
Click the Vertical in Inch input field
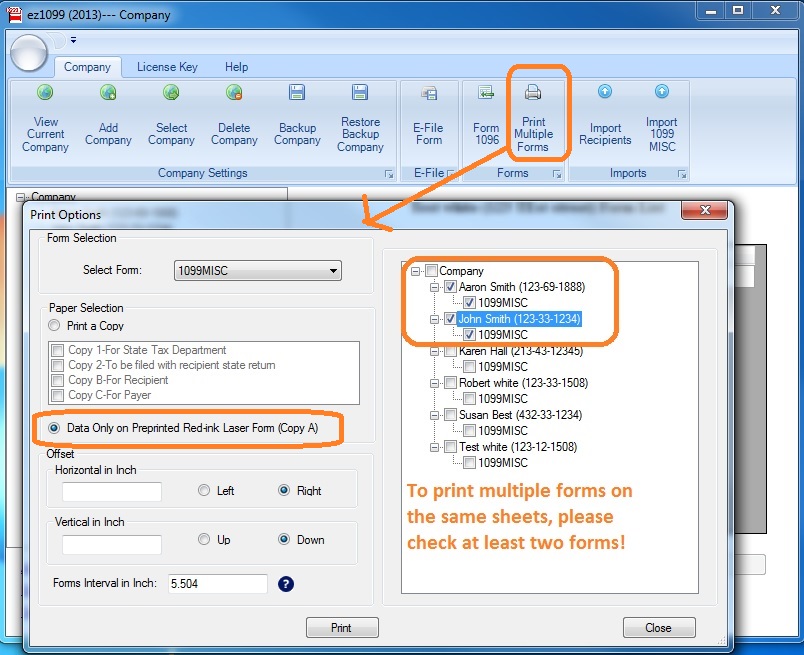[x=112, y=544]
